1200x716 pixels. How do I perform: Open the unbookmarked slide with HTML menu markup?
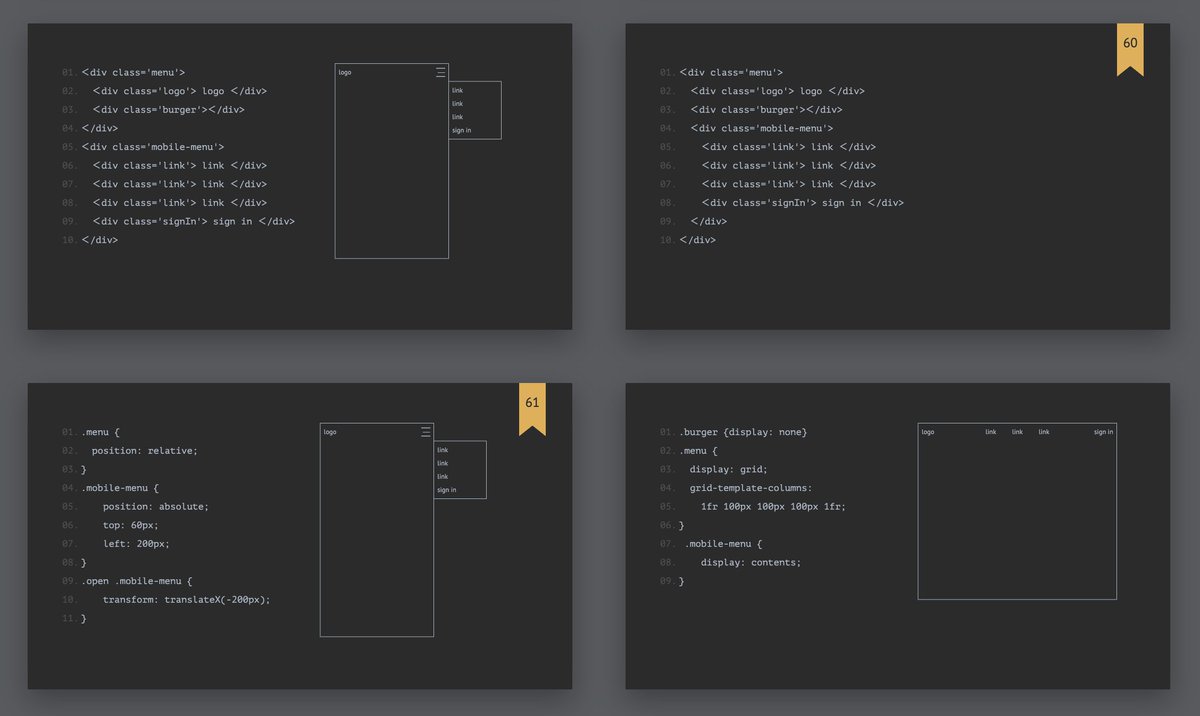(x=300, y=177)
